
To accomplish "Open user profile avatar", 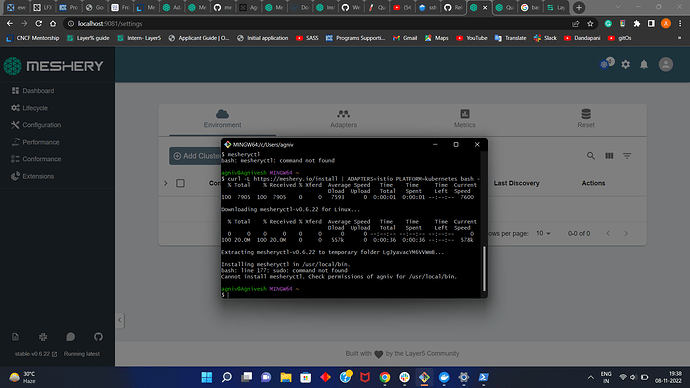I will [x=666, y=65].
